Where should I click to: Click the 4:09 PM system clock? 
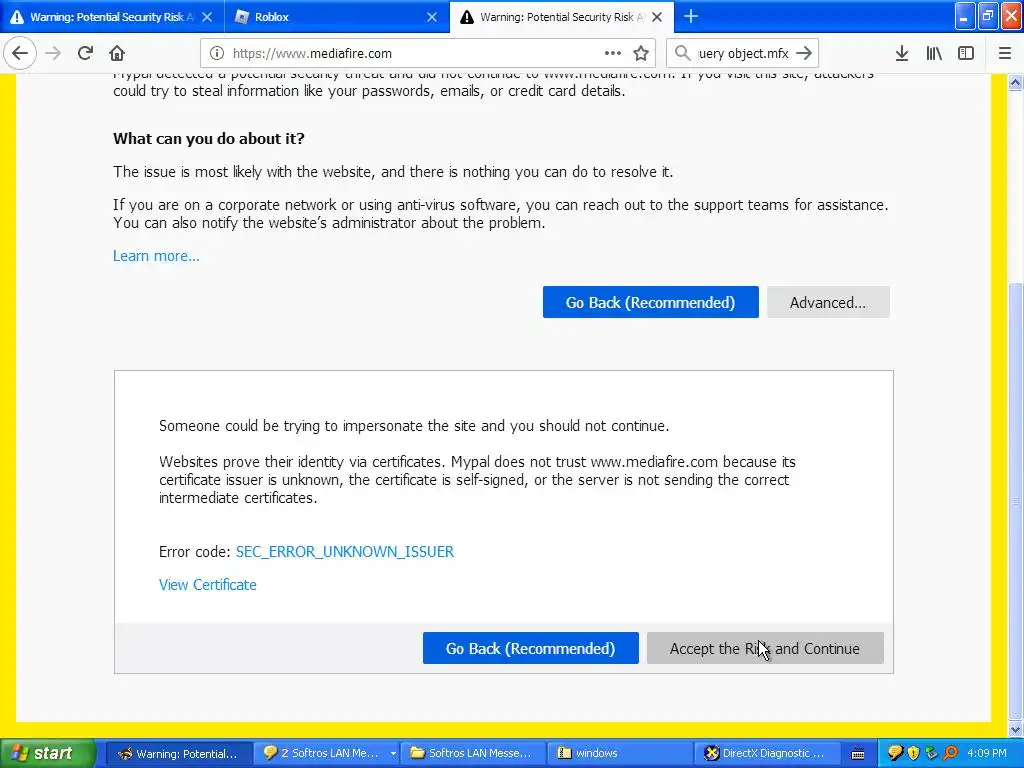[987, 754]
